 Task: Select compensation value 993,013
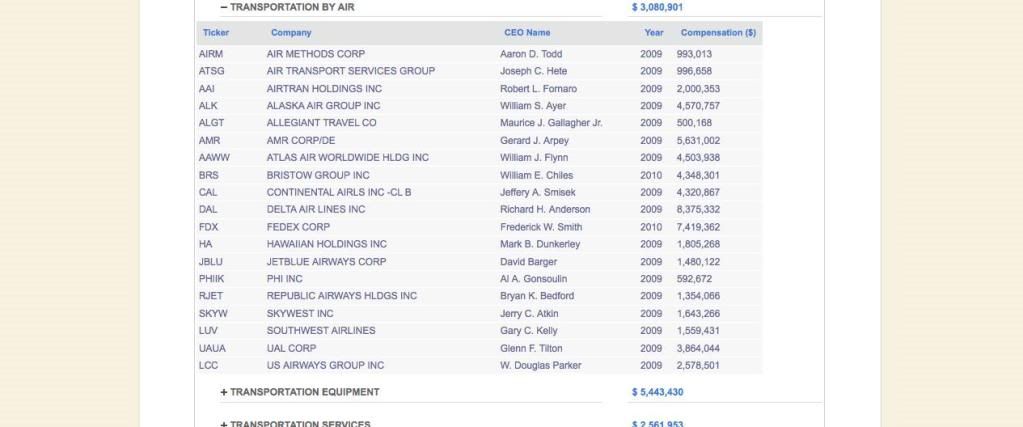coord(694,54)
